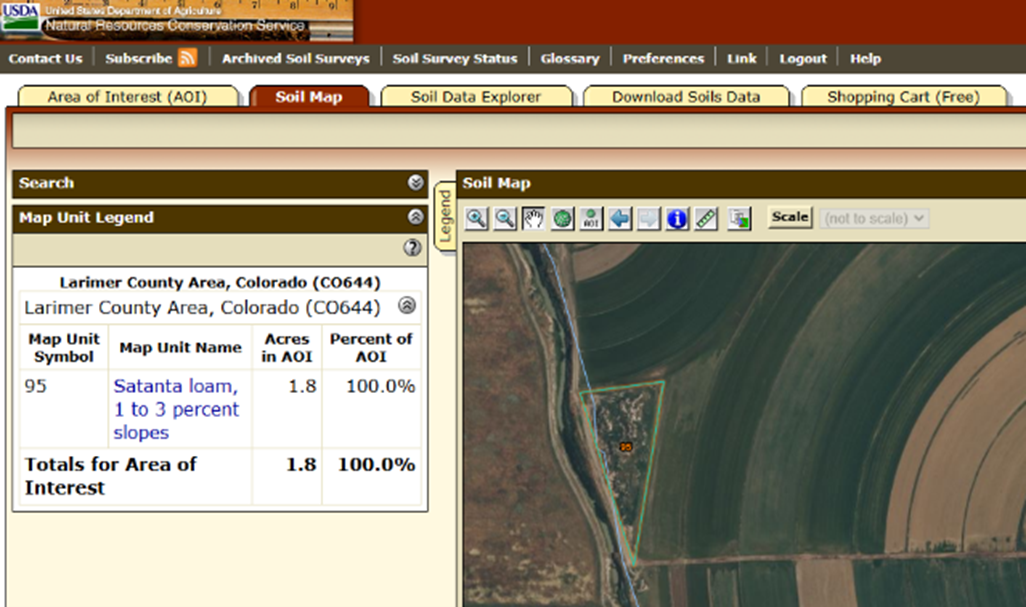The height and width of the screenshot is (607, 1026).
Task: Switch to Soil Map tab
Action: click(309, 97)
